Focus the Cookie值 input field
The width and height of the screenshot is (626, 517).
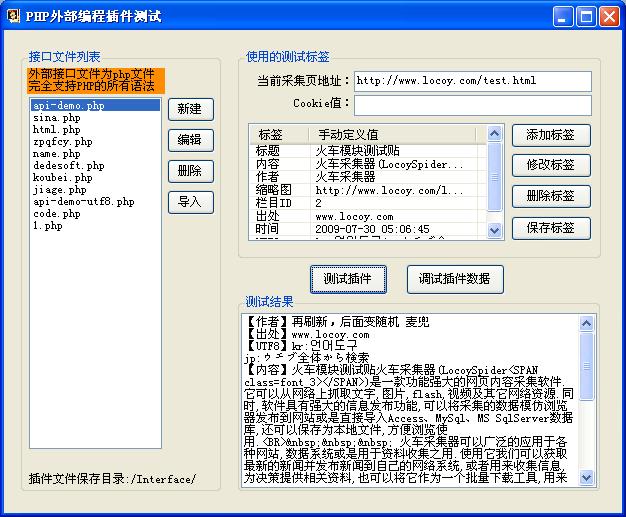coord(472,104)
